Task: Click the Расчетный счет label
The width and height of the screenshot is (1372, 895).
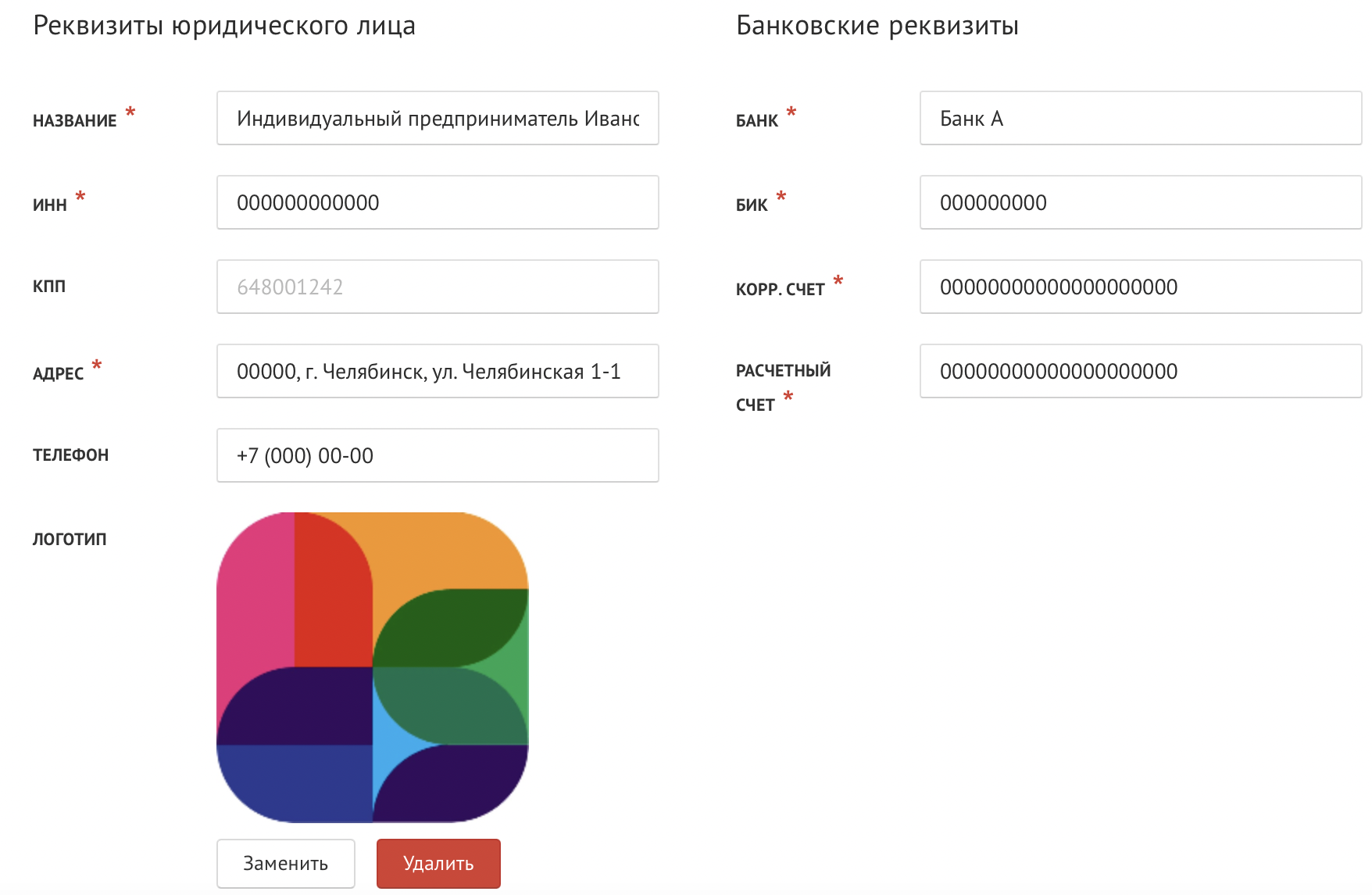Action: (783, 387)
